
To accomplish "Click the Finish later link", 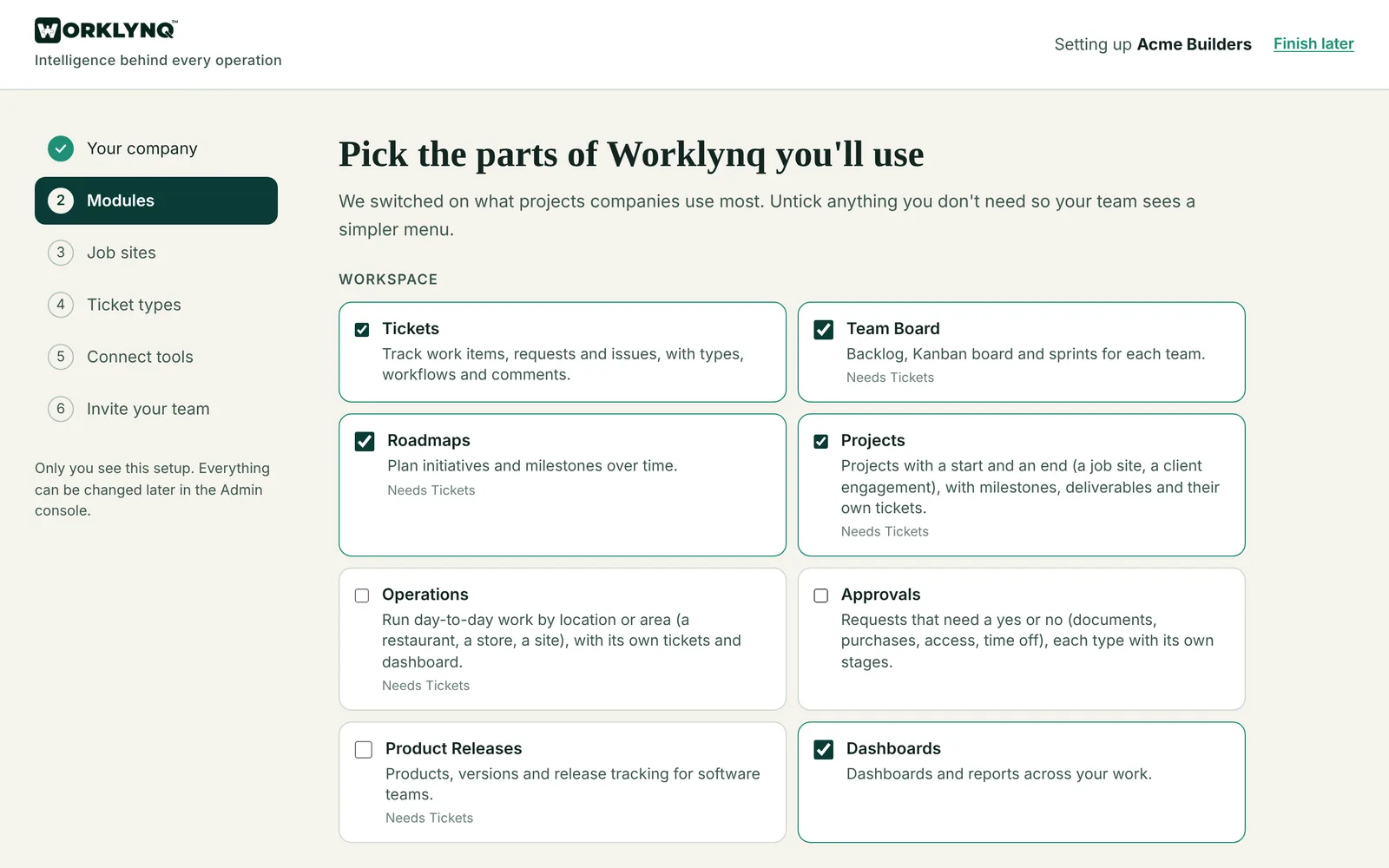I will 1313,44.
